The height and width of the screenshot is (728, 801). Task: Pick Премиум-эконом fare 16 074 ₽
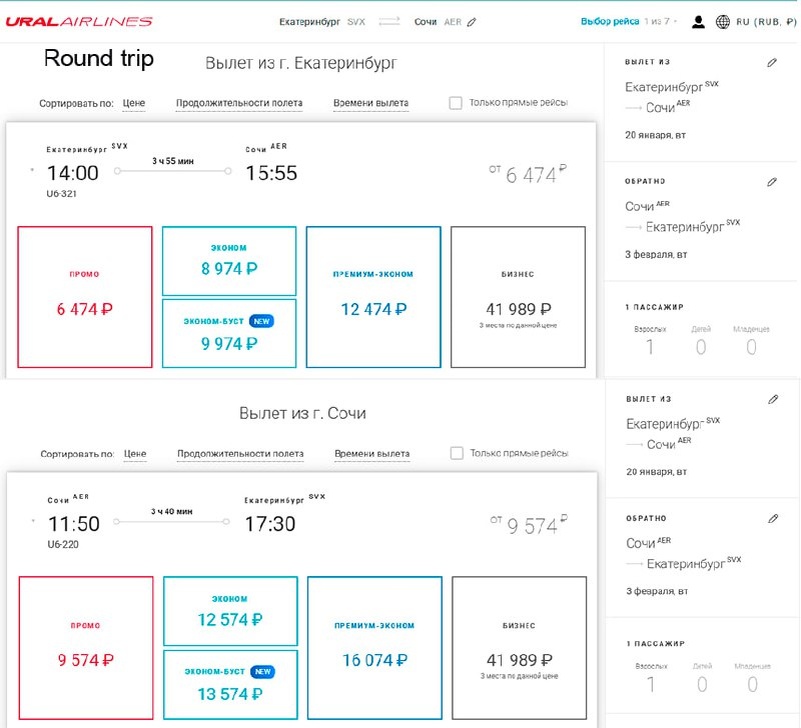pyautogui.click(x=373, y=647)
